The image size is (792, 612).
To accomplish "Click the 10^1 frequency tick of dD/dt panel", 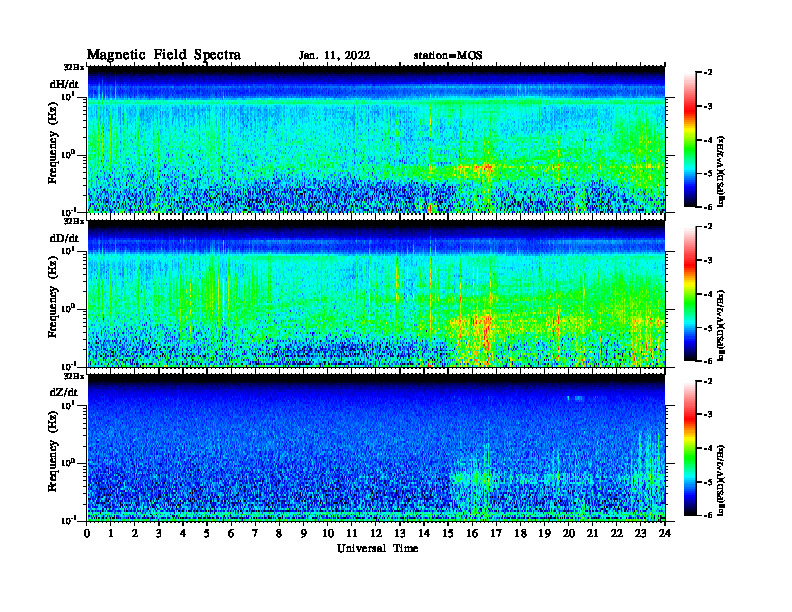I will 68,250.
